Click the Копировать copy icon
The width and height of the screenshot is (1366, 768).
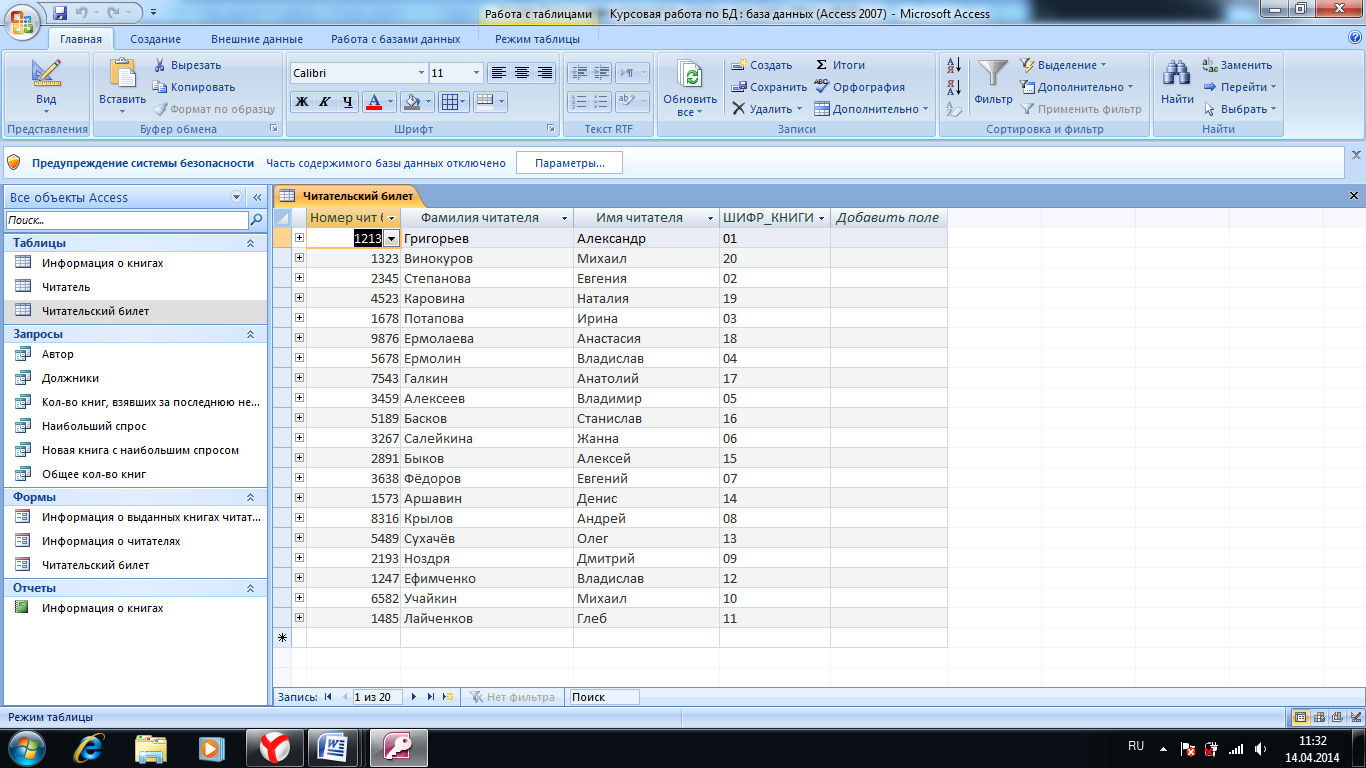tap(161, 87)
